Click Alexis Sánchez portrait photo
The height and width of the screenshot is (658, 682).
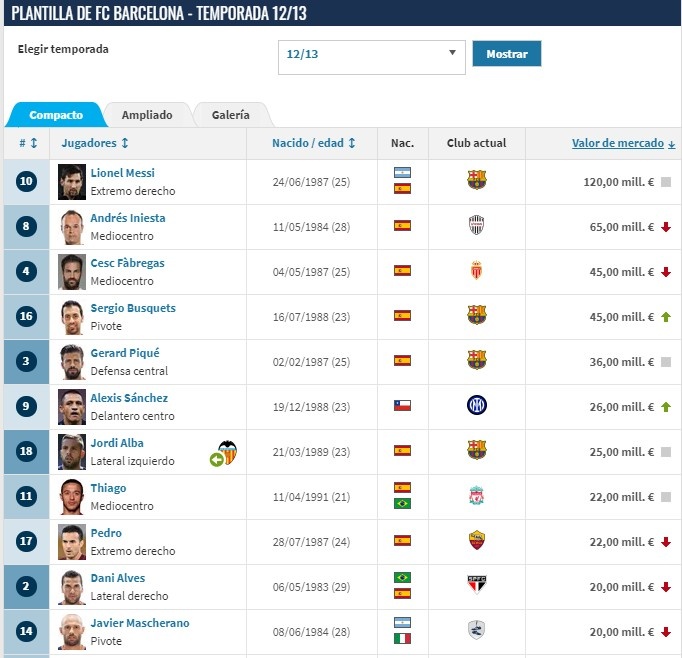pyautogui.click(x=72, y=407)
